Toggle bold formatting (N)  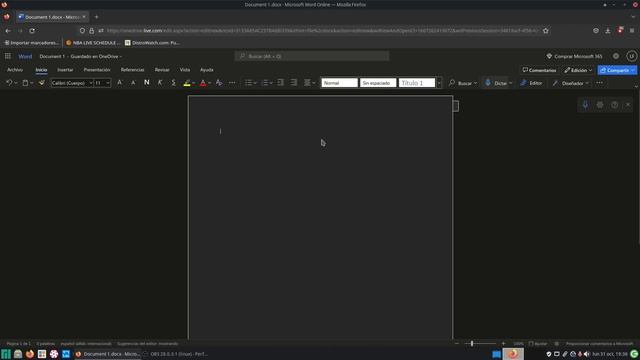pos(147,83)
